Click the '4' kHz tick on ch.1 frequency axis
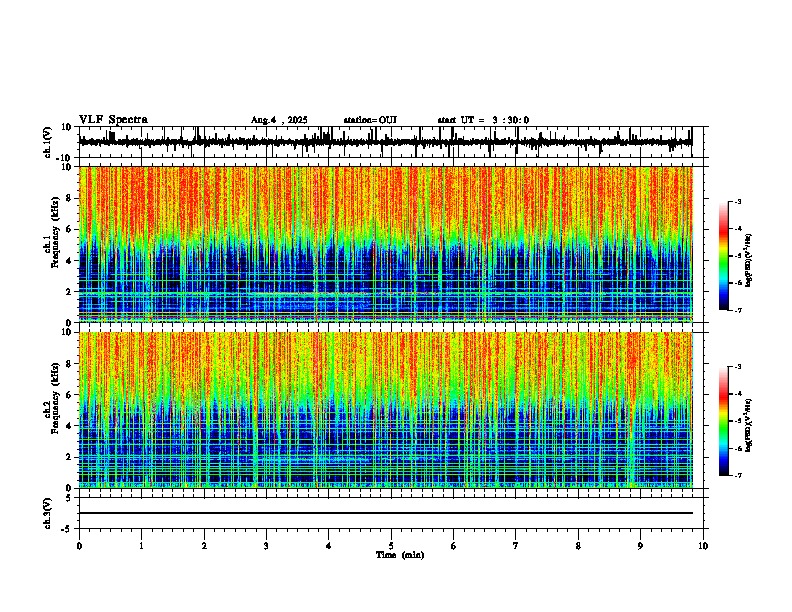 coord(69,261)
